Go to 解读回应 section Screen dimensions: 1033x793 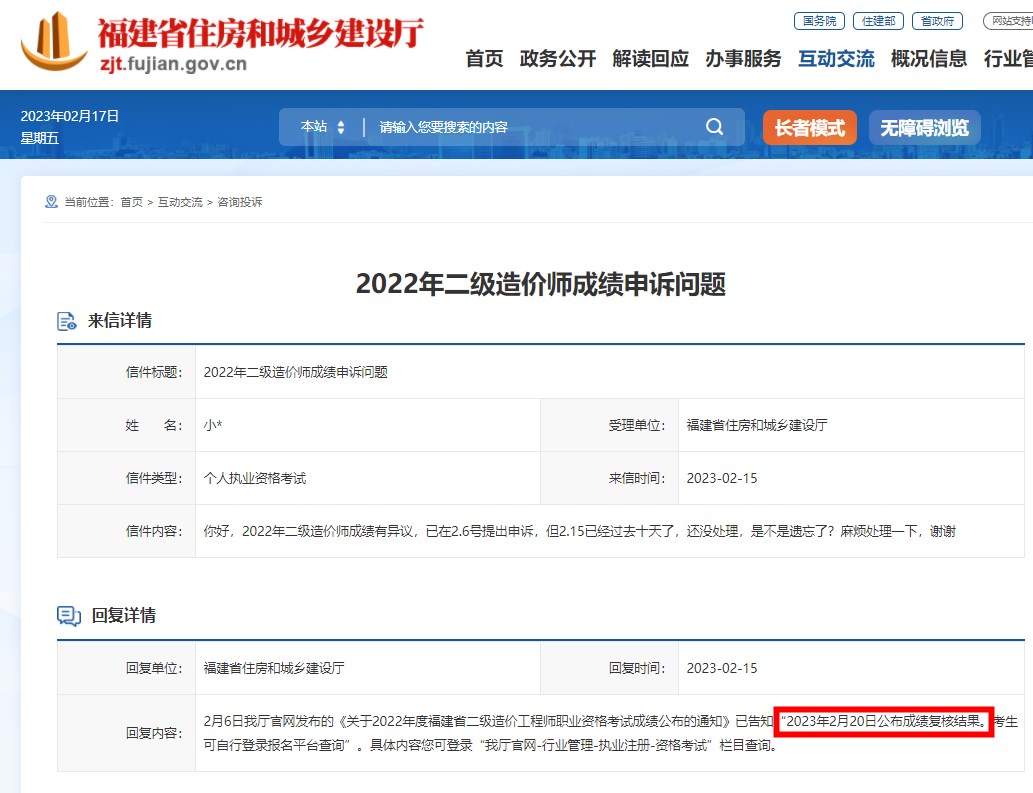[x=651, y=59]
